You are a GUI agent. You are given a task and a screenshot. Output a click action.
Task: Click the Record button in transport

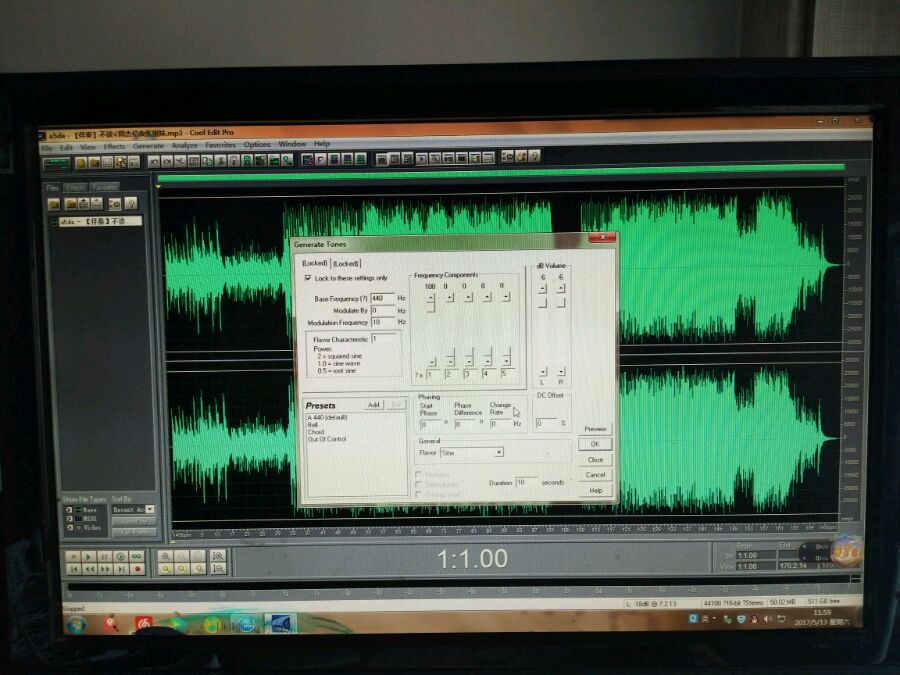pos(137,569)
